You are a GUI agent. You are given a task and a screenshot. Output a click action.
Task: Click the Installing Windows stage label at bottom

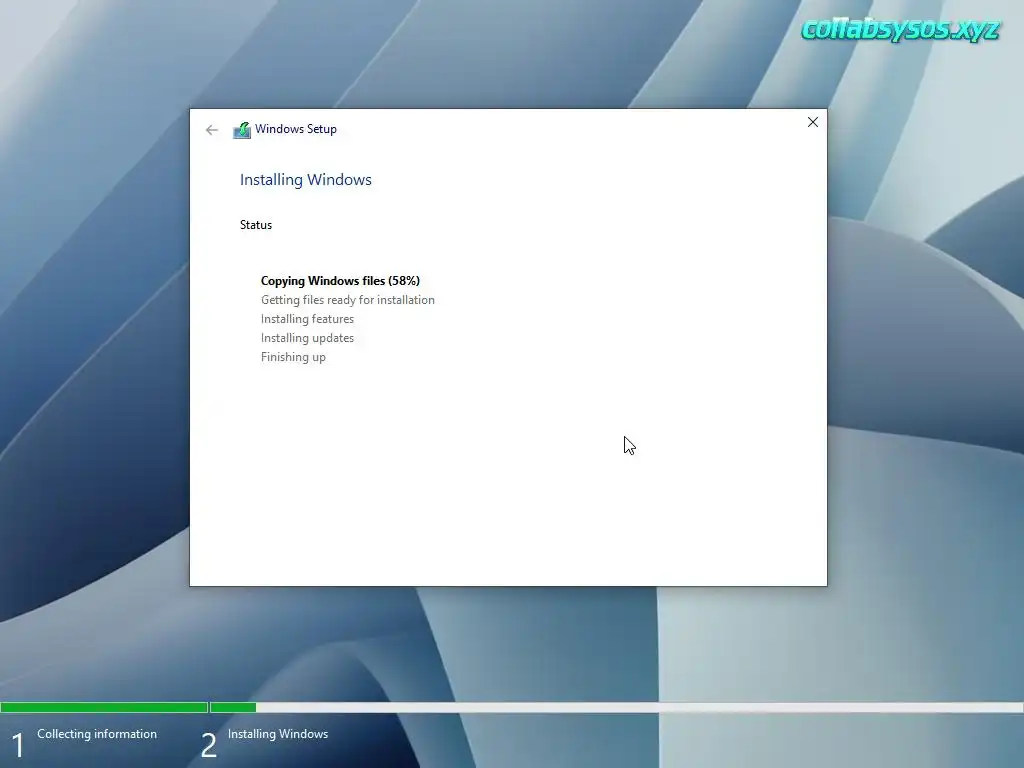click(x=278, y=734)
